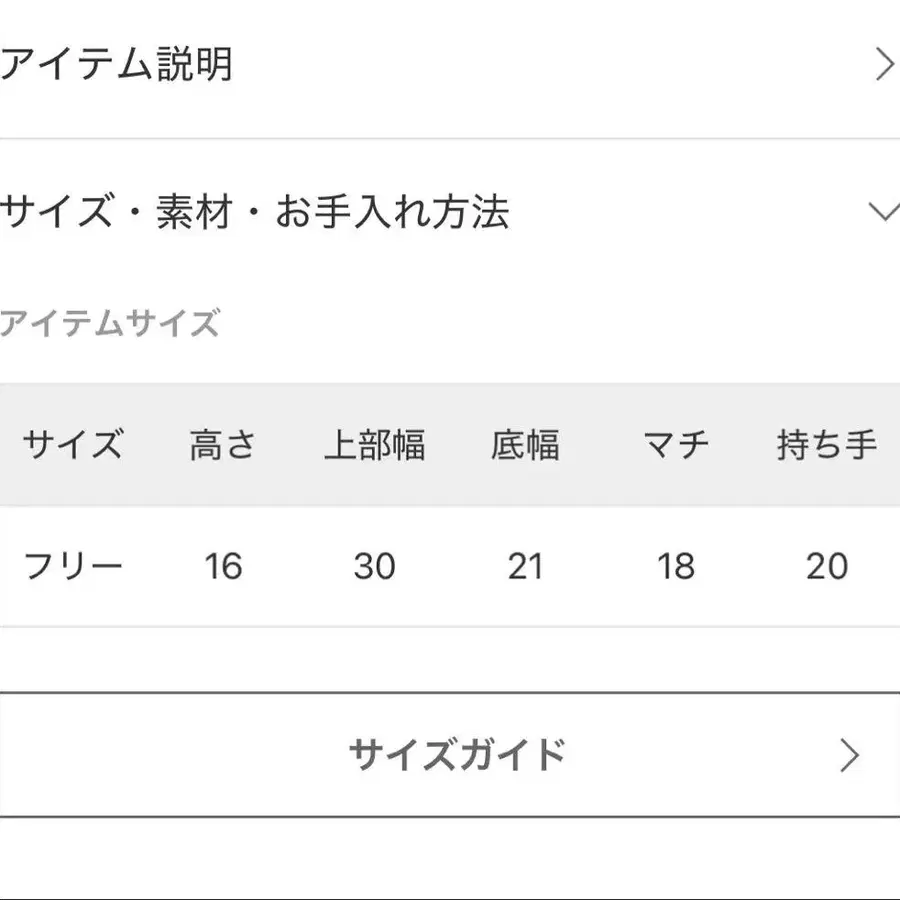
Task: Select the フリー size row label
Action: [73, 567]
